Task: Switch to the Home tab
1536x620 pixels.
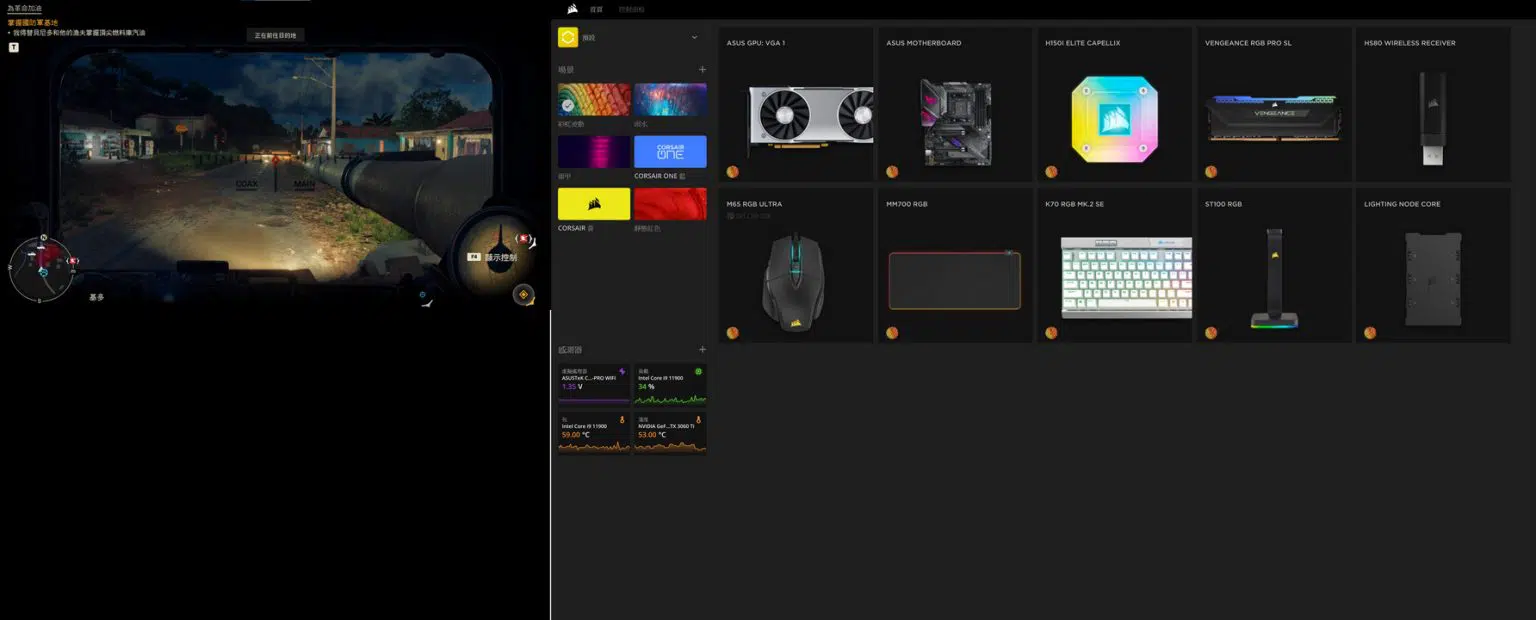Action: pyautogui.click(x=597, y=9)
